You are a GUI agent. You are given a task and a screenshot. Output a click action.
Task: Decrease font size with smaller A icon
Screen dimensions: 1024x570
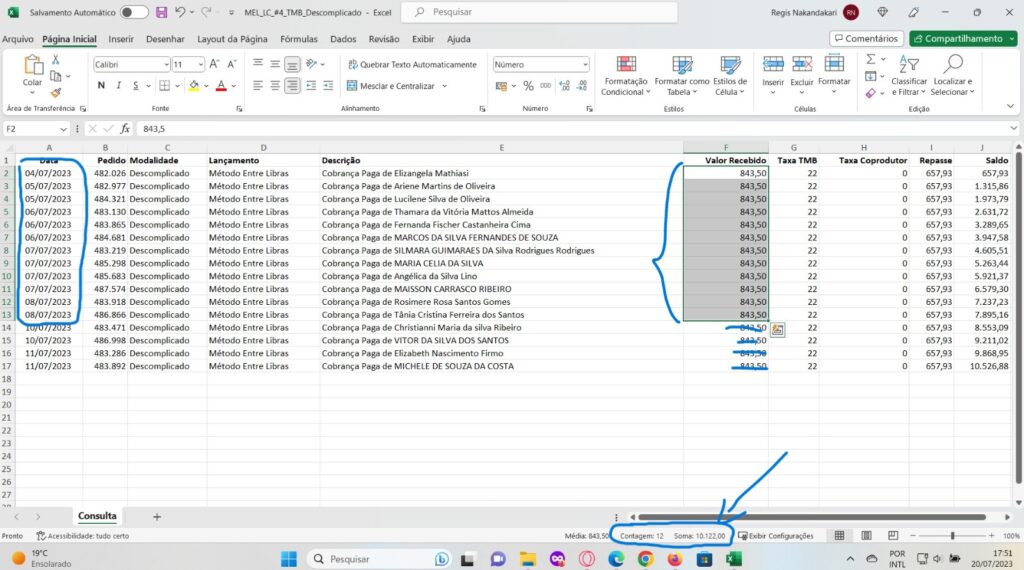click(232, 64)
